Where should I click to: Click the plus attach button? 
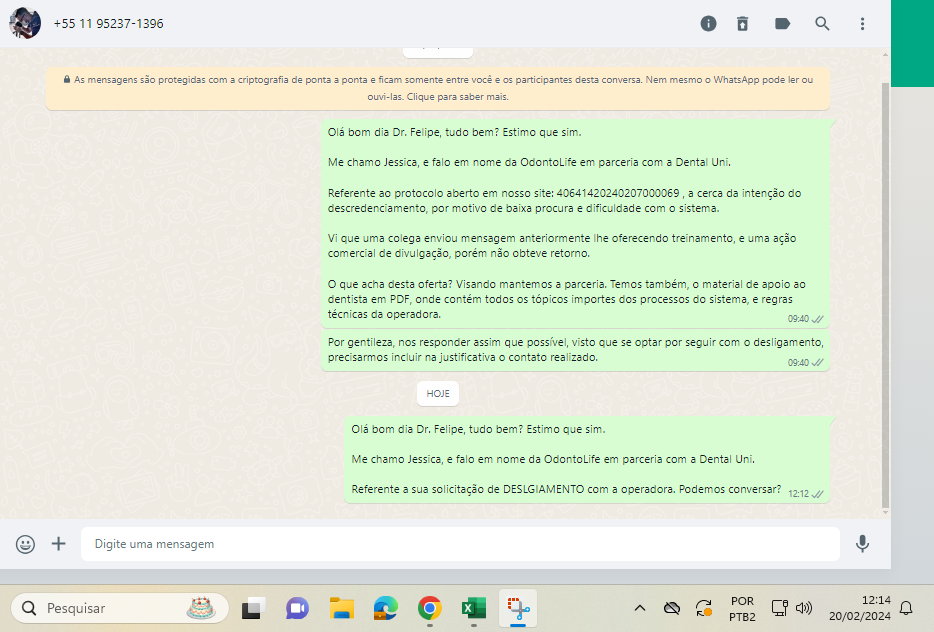[x=58, y=543]
